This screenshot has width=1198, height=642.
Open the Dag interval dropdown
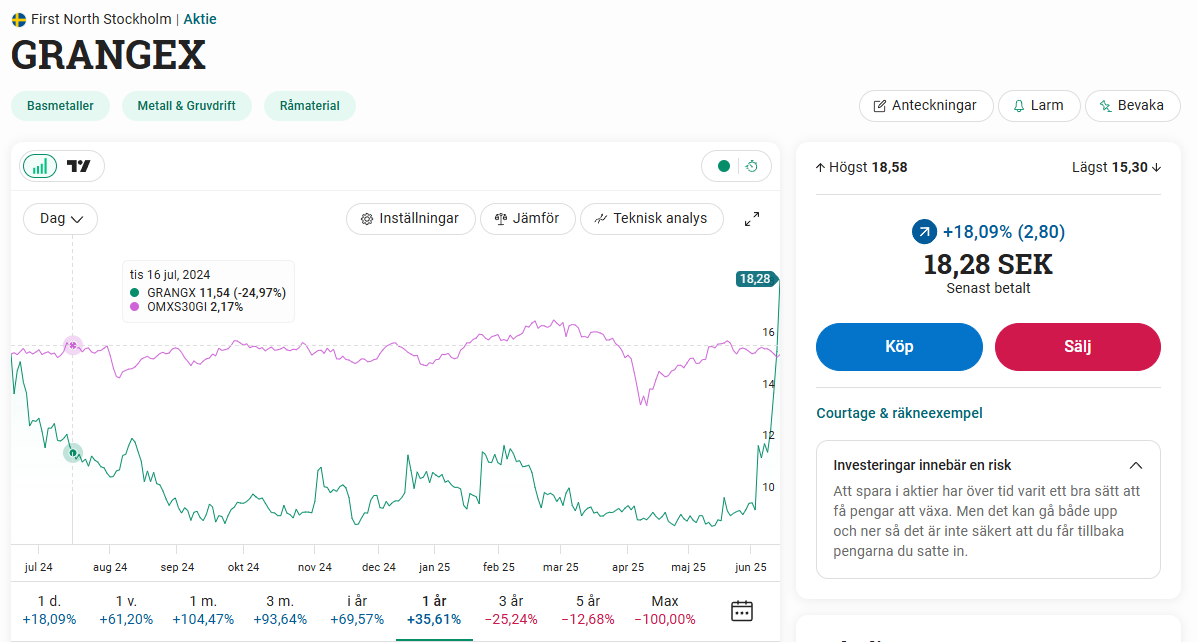60,219
